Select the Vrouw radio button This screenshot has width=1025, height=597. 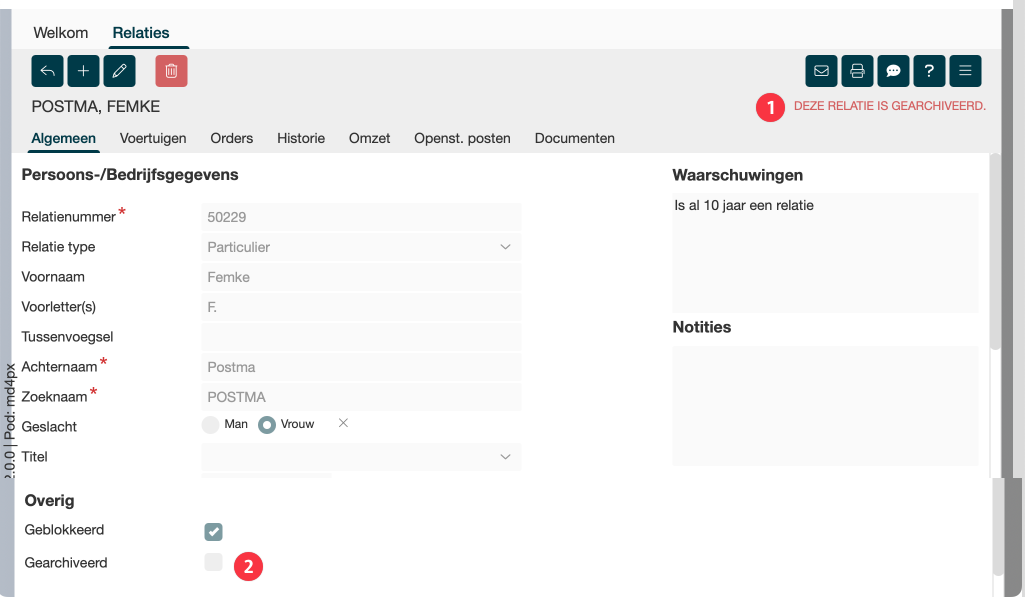tap(267, 425)
